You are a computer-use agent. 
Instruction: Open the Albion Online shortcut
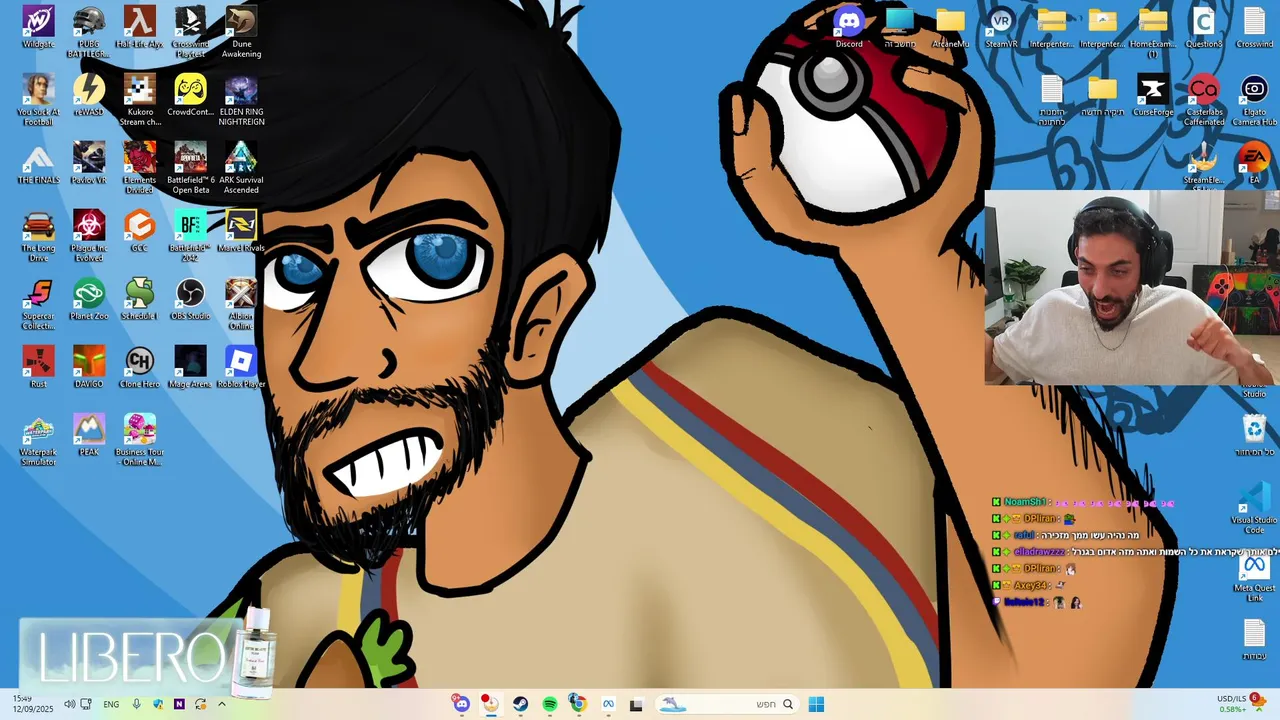pyautogui.click(x=241, y=303)
